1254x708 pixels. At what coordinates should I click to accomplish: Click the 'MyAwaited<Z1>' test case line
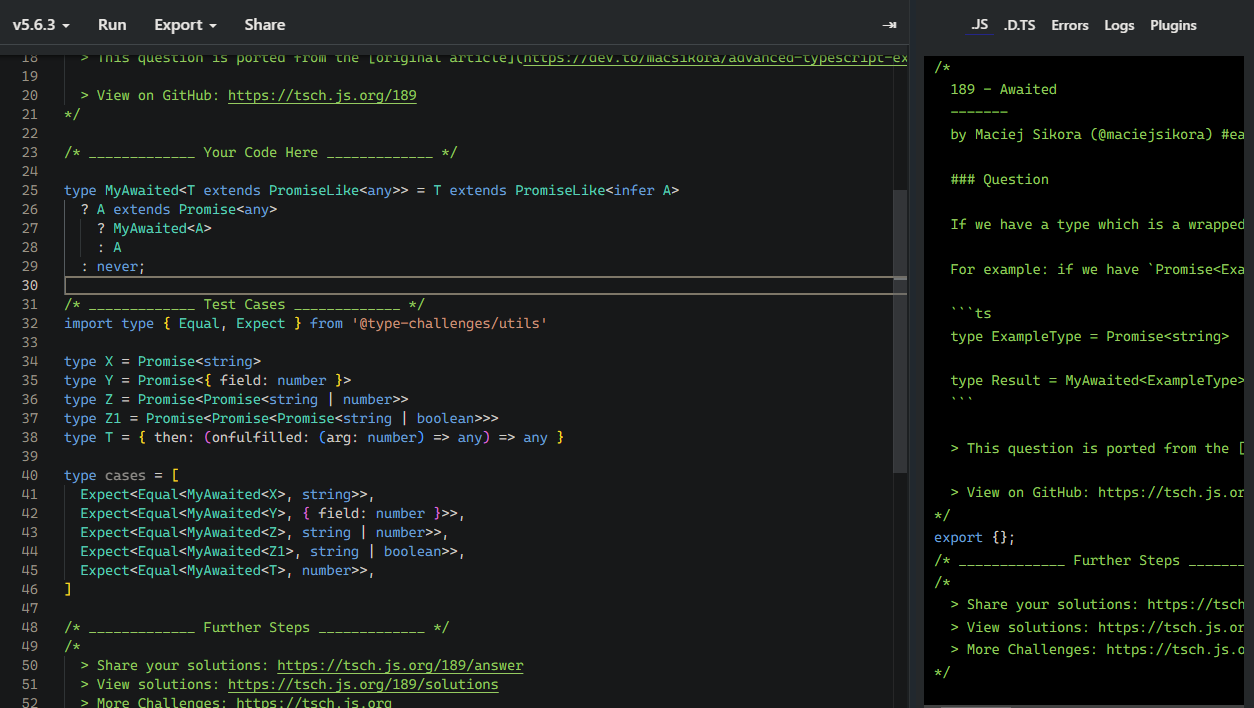[x=273, y=552]
